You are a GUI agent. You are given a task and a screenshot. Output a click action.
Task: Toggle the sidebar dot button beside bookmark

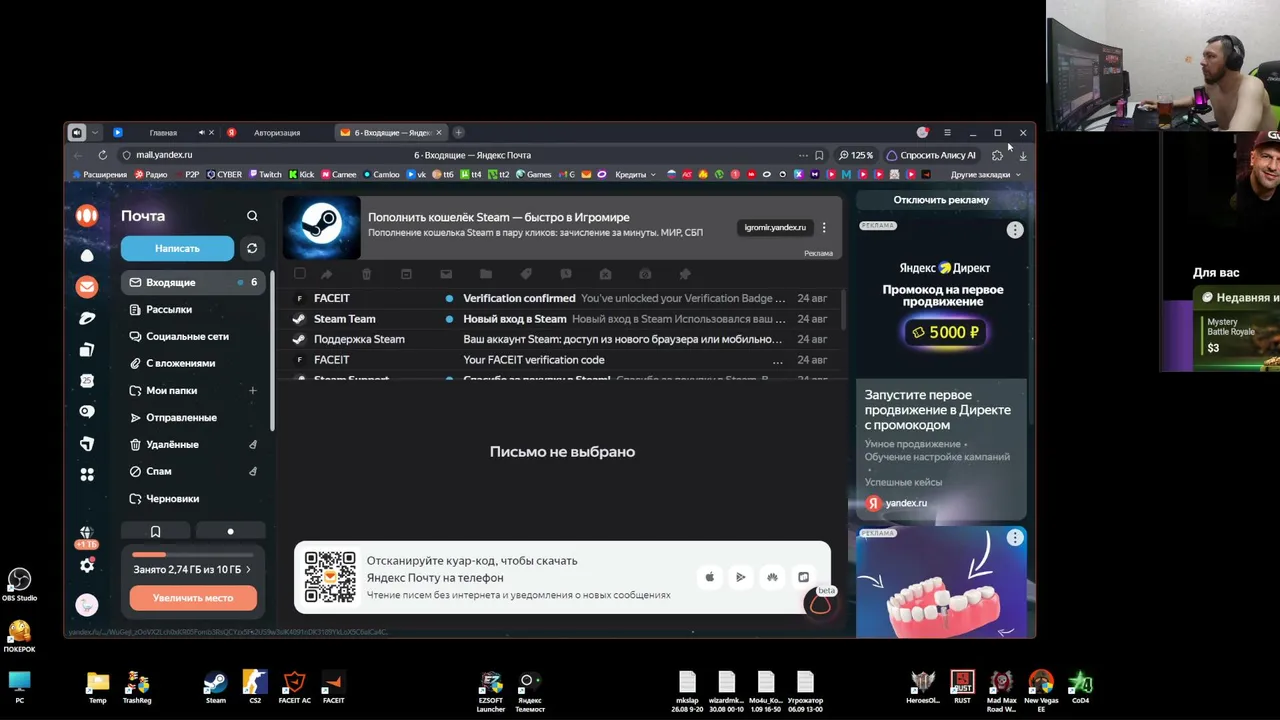230,532
